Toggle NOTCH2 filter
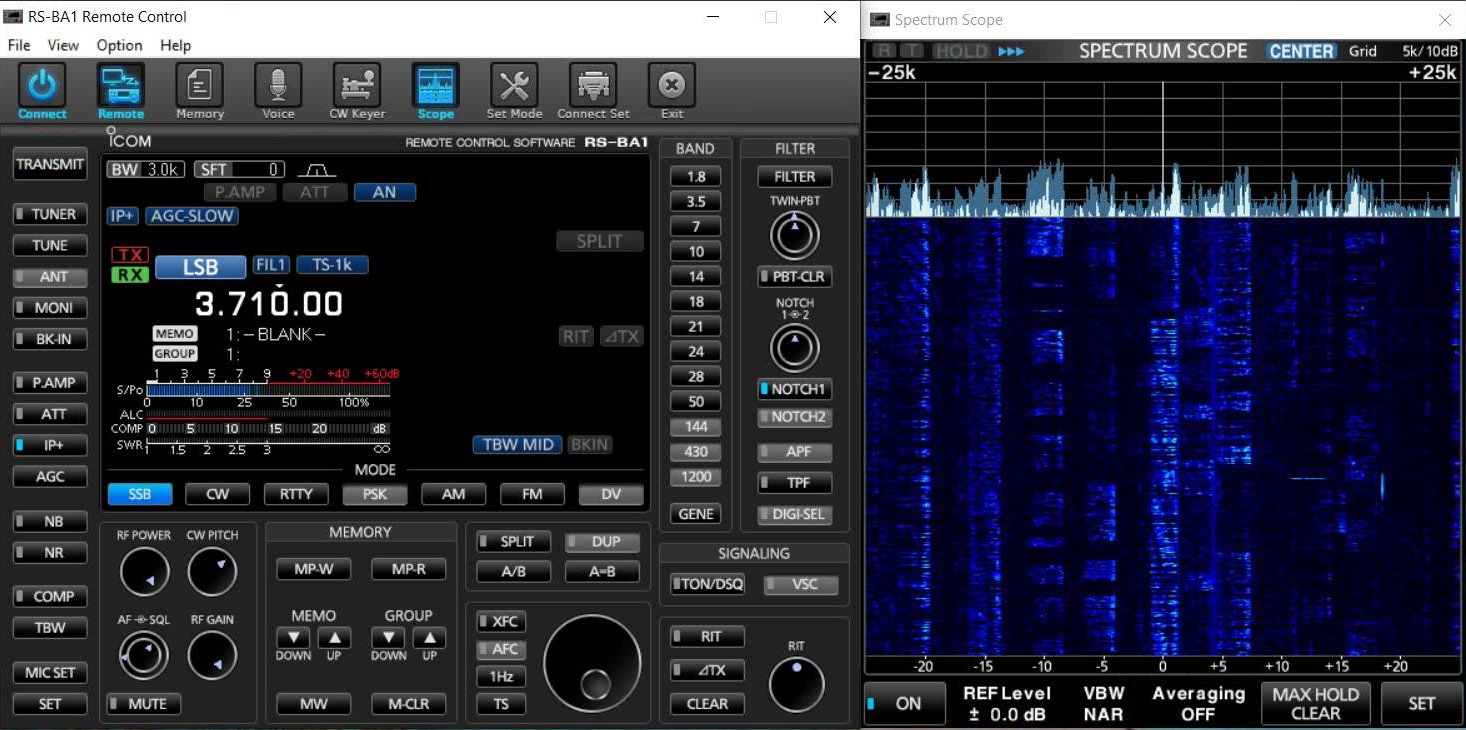Screen dimensions: 1466x730 tap(795, 417)
